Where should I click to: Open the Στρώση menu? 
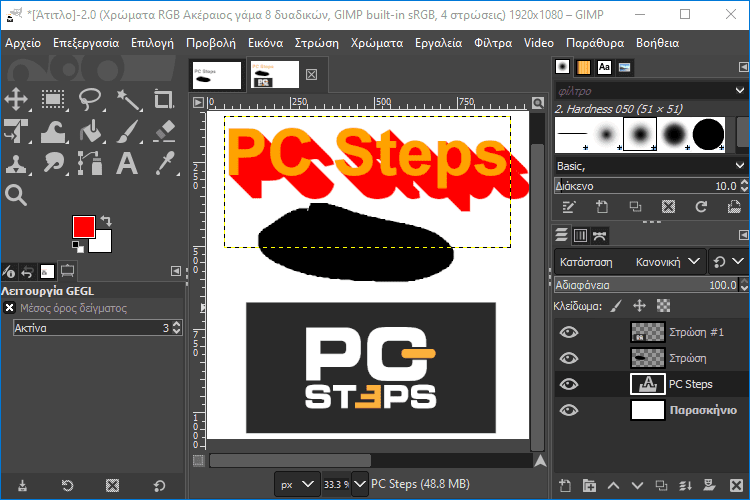[x=316, y=43]
